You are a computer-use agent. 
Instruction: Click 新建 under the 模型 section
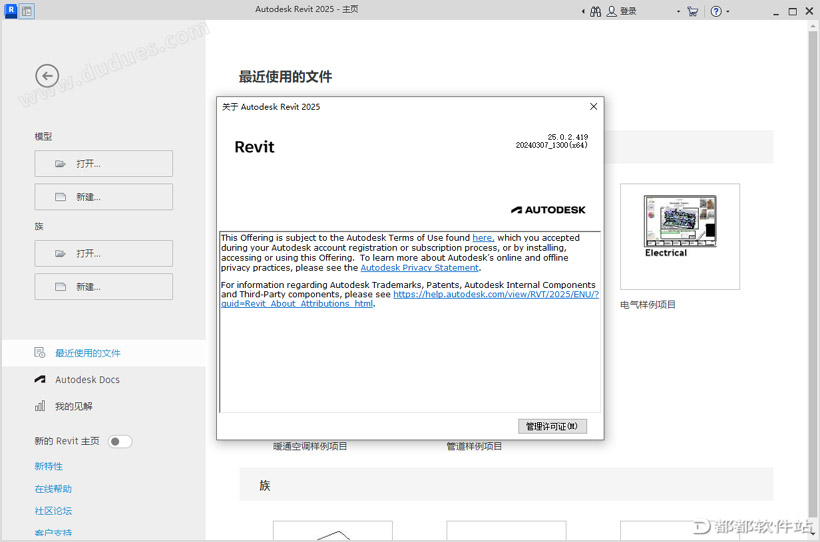(104, 197)
